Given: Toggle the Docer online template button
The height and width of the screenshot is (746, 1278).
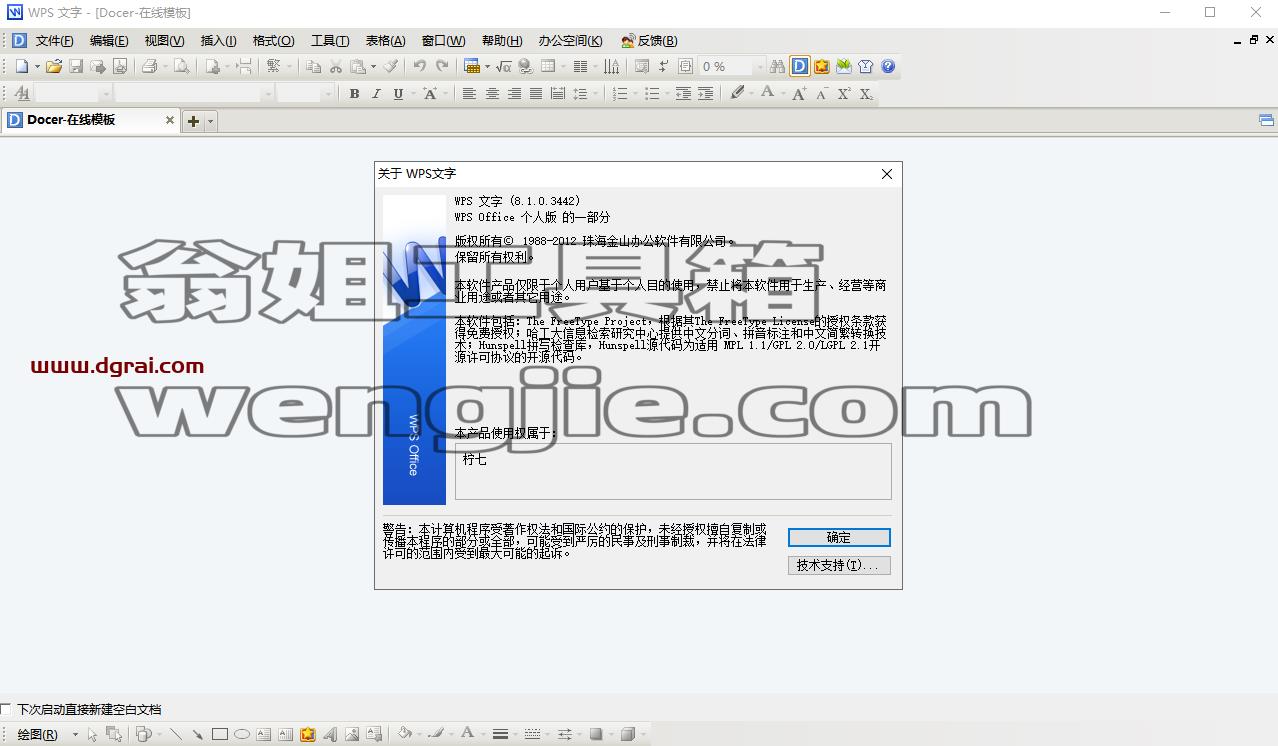Looking at the screenshot, I should tap(799, 66).
